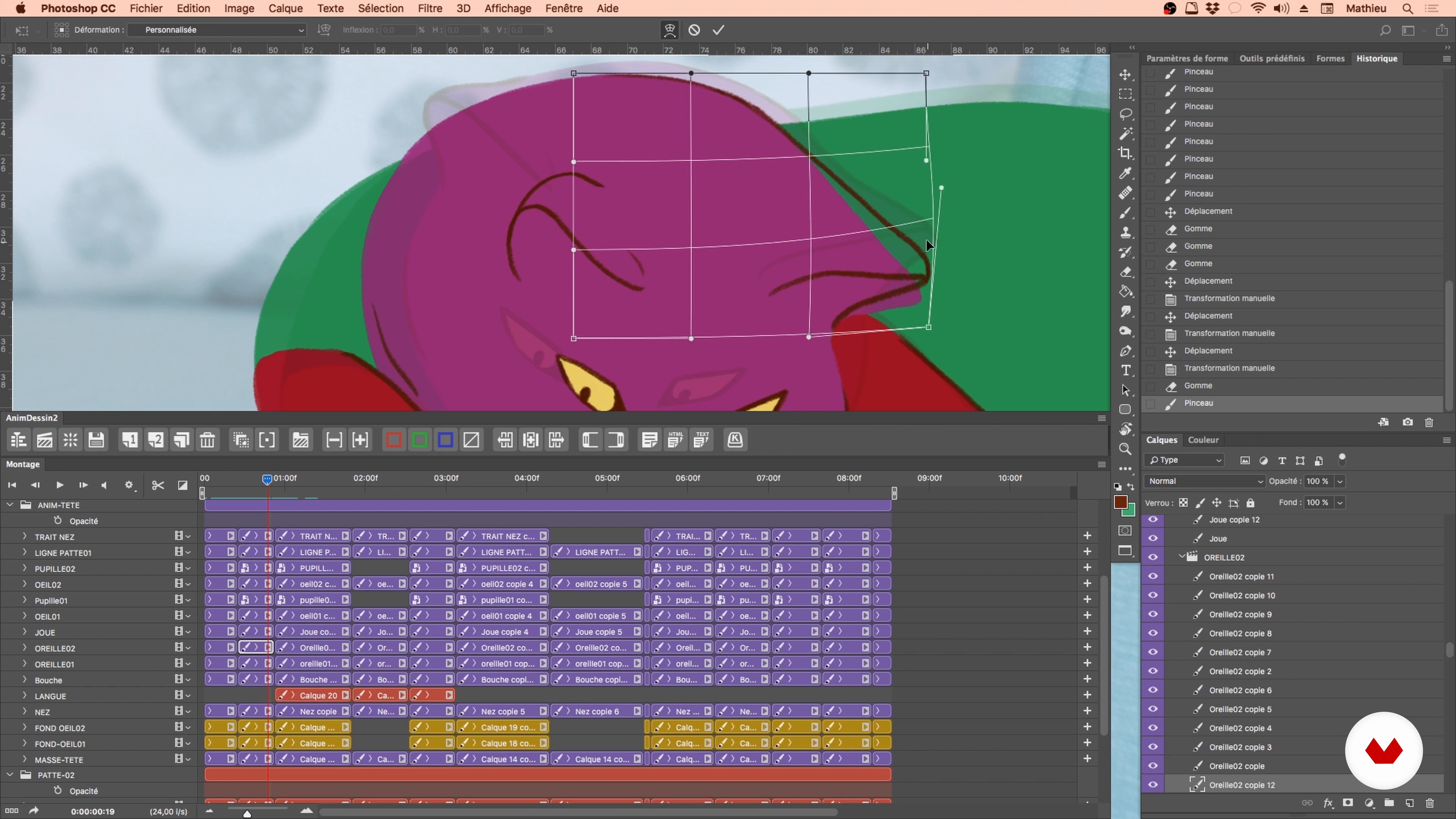Screen dimensions: 1456x819
Task: Hide the Joue layer
Action: pyautogui.click(x=1153, y=539)
